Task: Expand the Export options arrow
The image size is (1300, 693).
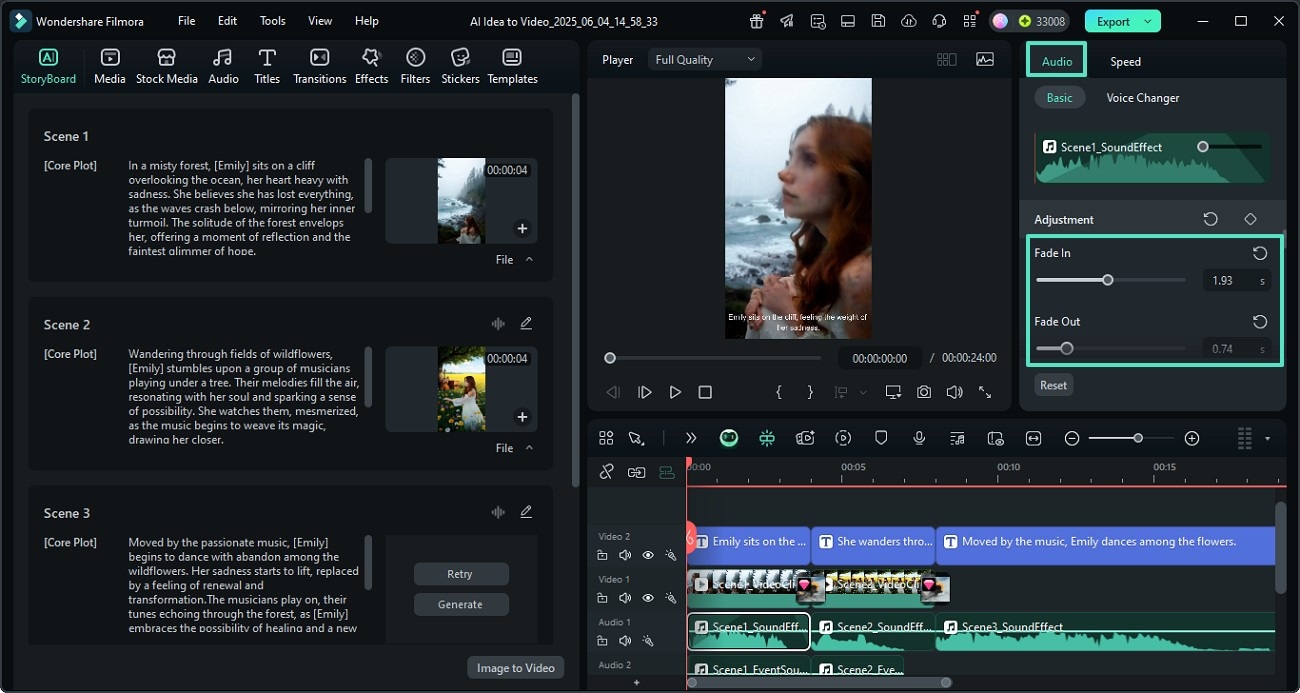Action: click(x=1148, y=21)
